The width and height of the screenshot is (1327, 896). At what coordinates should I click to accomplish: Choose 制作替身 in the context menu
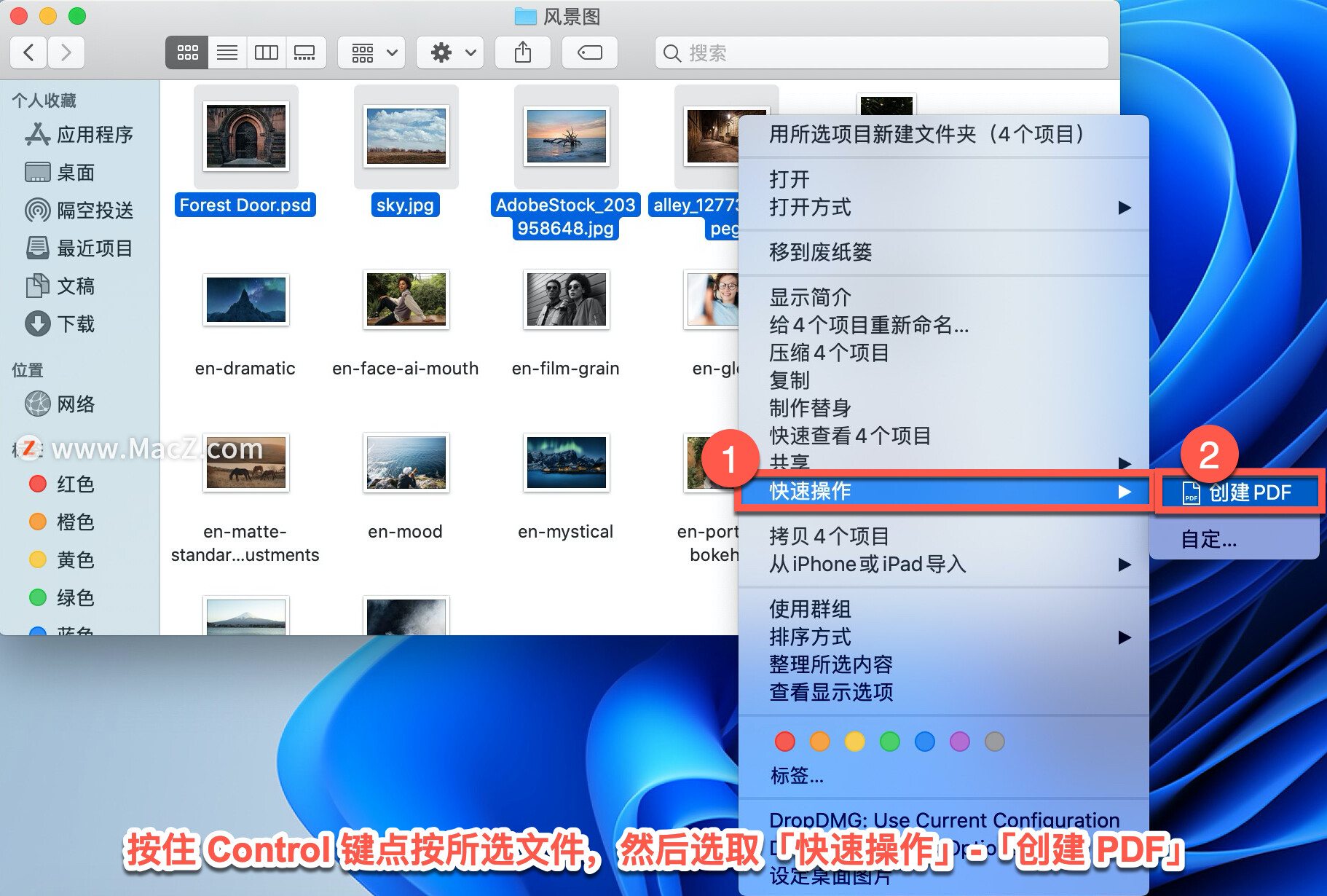tap(944, 409)
